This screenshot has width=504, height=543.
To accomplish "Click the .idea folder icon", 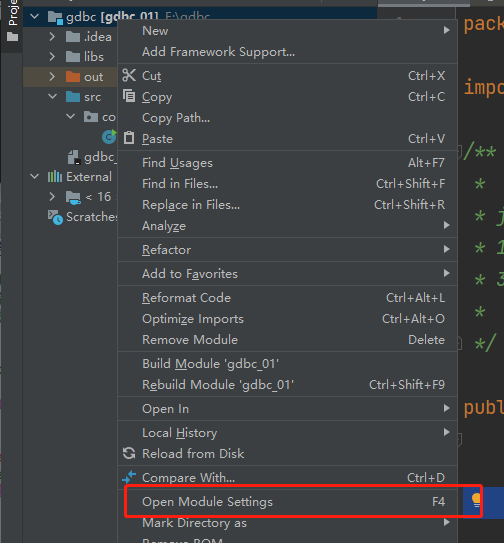I will click(x=73, y=36).
